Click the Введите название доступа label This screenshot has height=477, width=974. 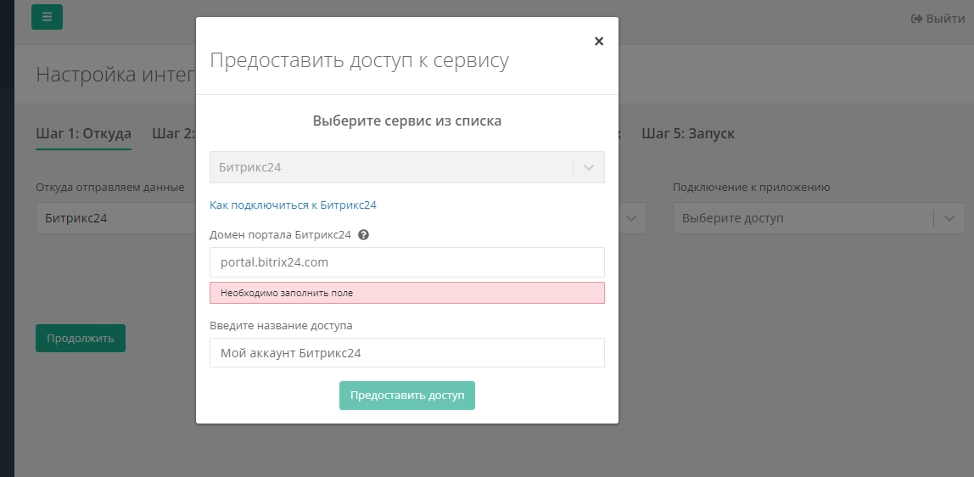281,325
